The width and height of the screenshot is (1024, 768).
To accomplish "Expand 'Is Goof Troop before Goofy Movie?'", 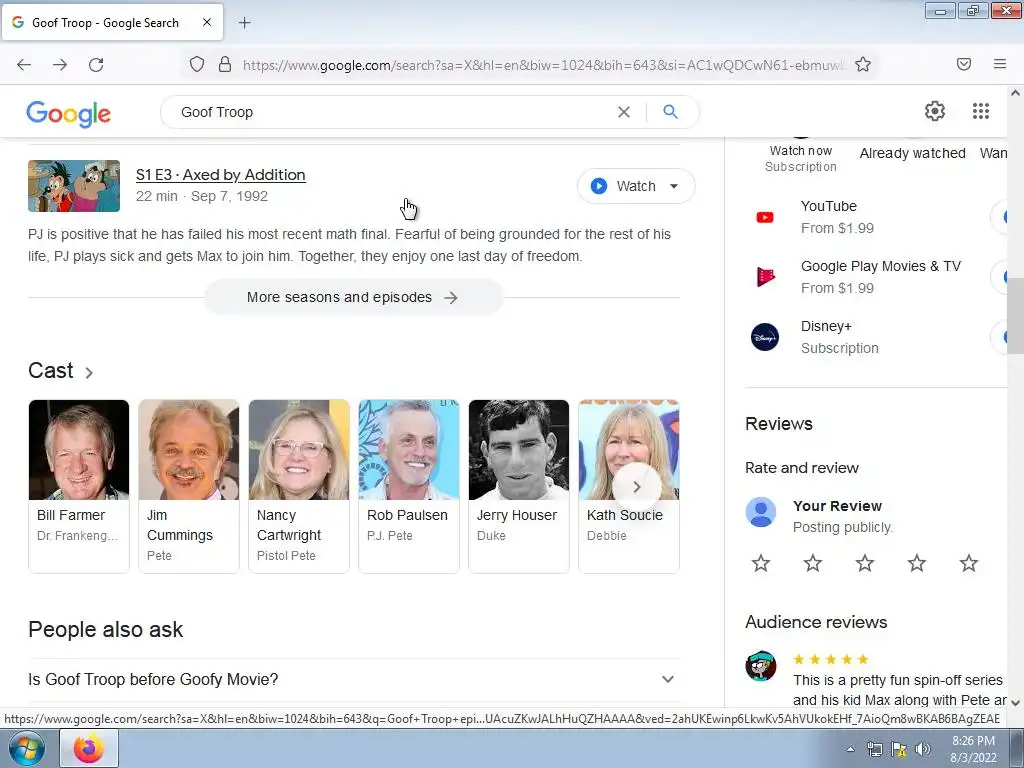I will (354, 679).
